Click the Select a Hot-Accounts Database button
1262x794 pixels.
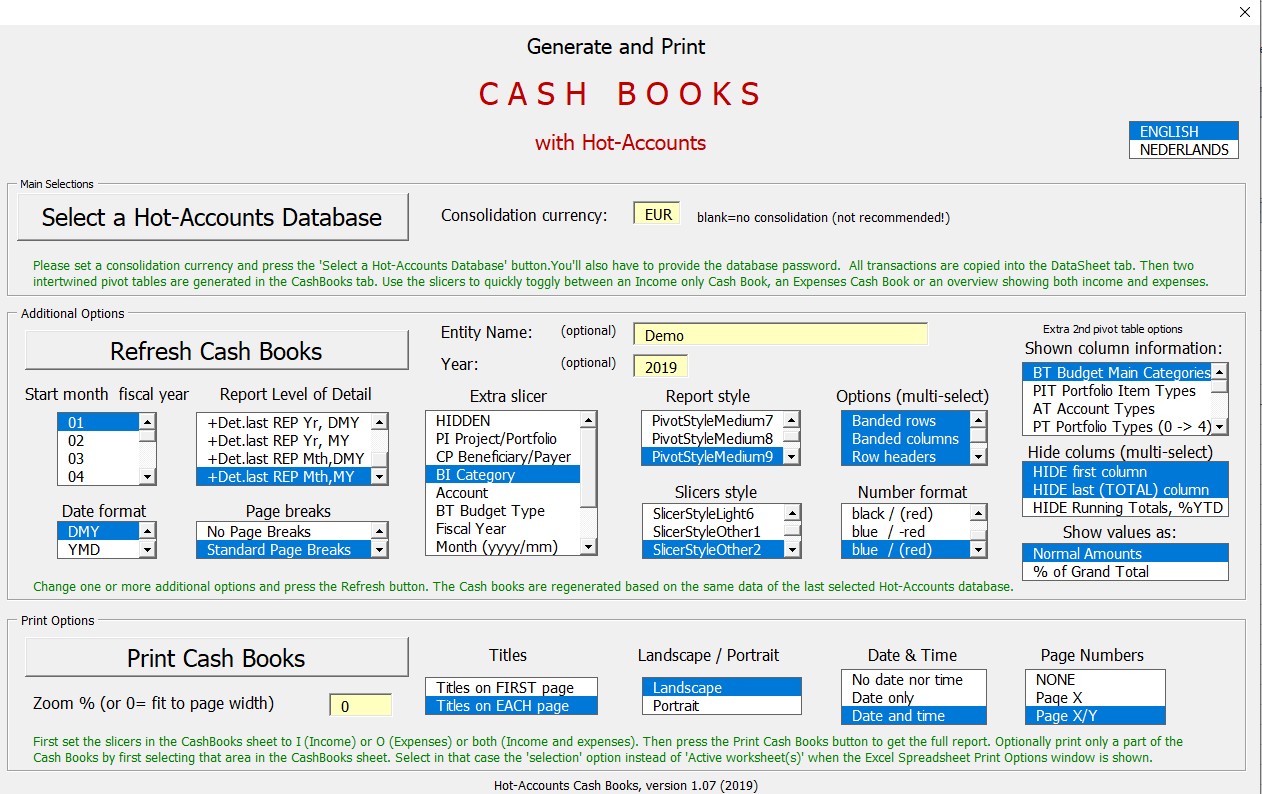(x=213, y=217)
